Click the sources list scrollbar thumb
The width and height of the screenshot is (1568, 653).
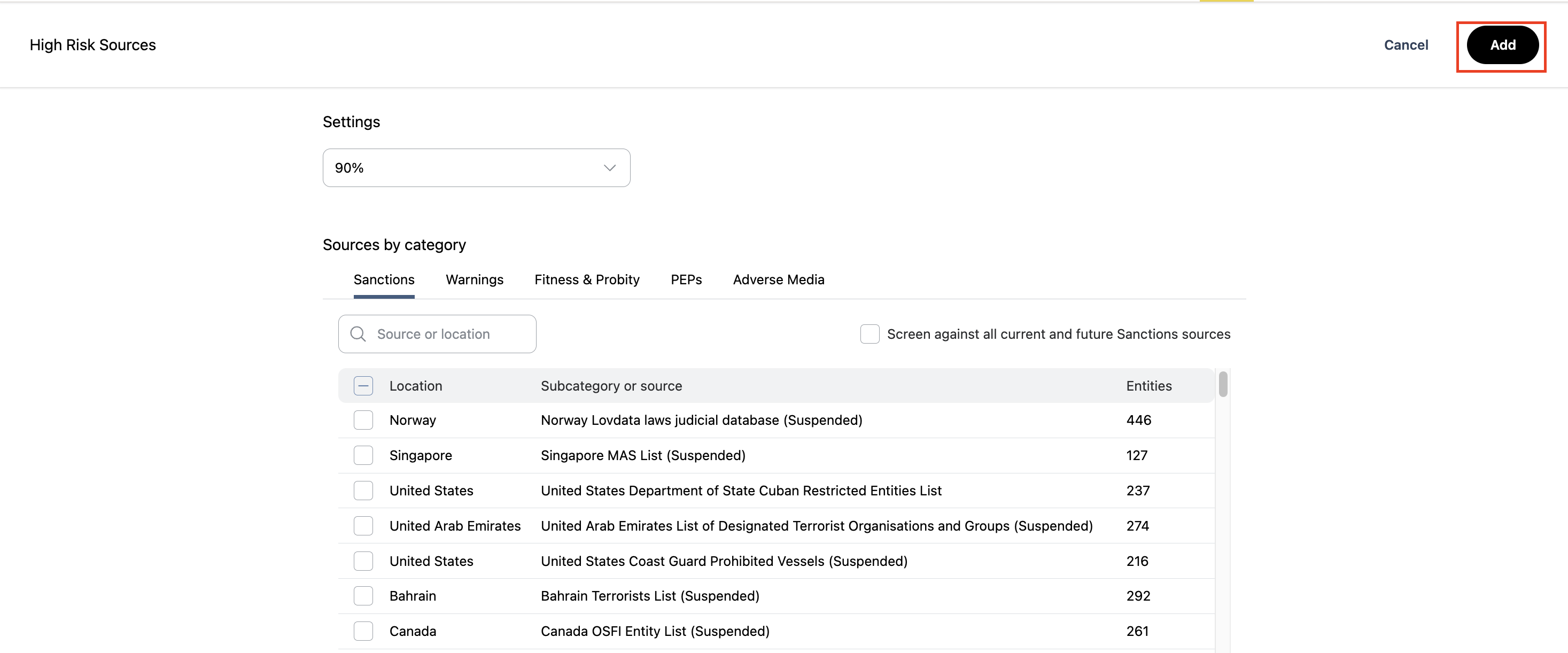coord(1223,385)
